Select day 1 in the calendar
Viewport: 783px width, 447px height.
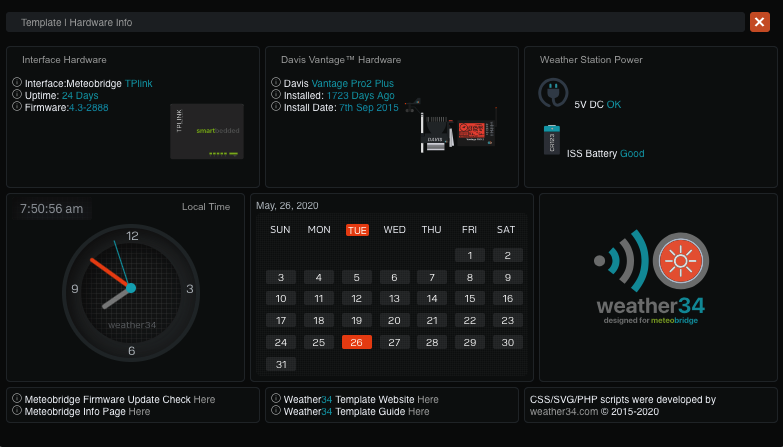[x=470, y=255]
